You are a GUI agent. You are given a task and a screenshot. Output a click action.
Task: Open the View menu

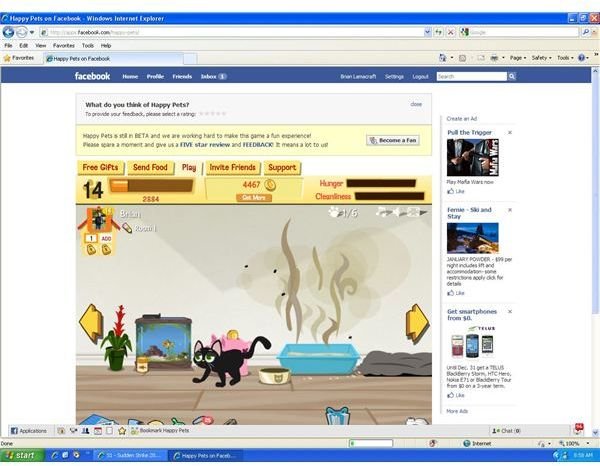pyautogui.click(x=41, y=46)
